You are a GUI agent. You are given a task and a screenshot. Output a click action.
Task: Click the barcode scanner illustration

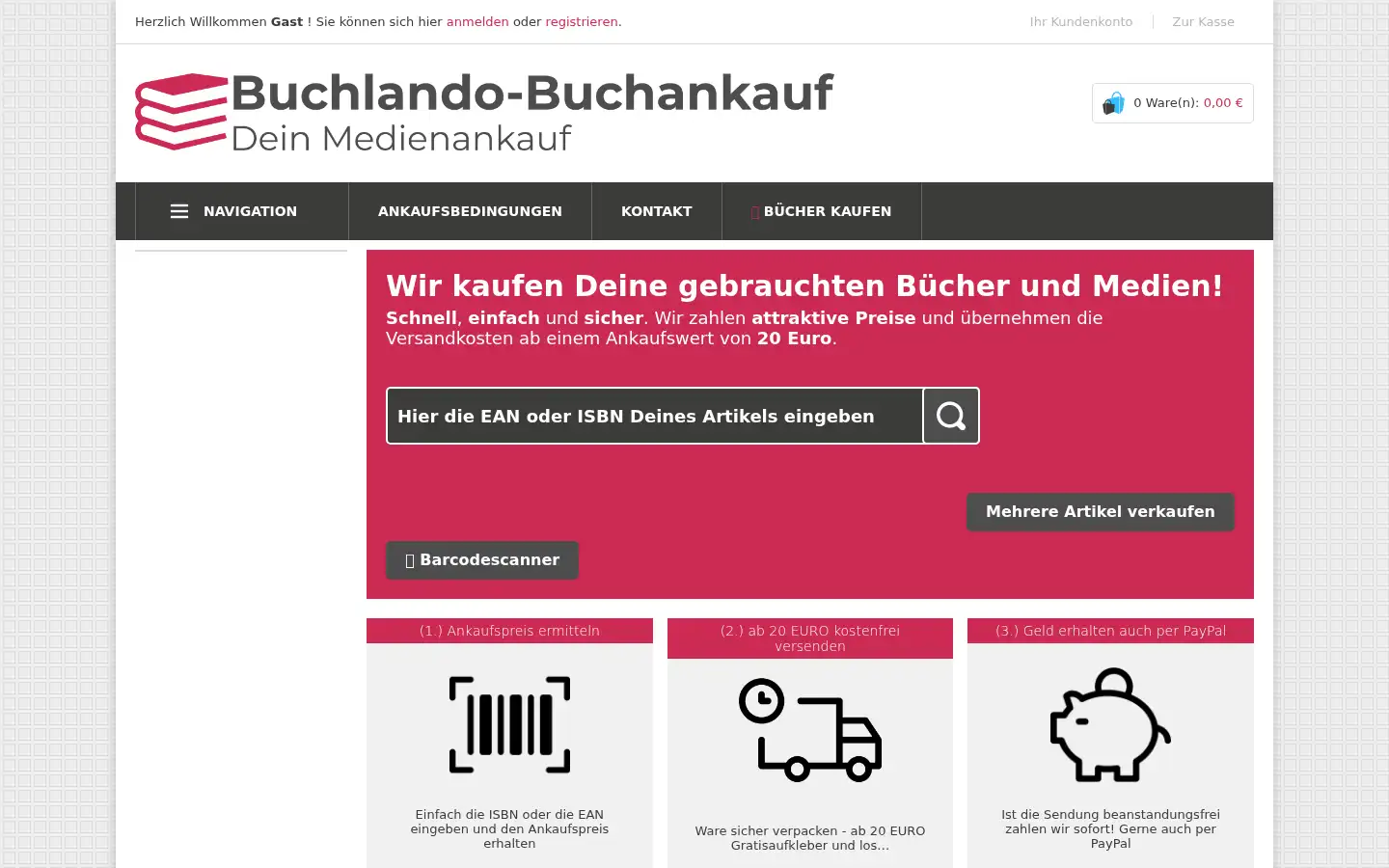(x=509, y=724)
